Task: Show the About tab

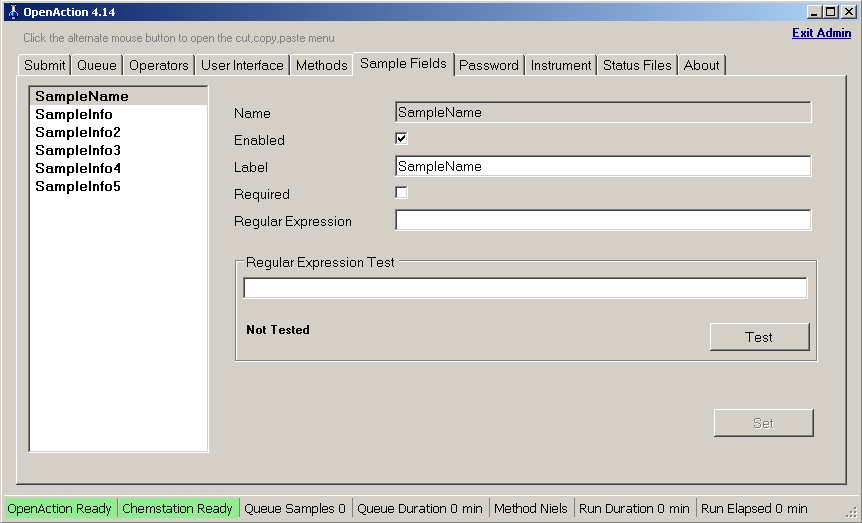Action: (701, 65)
